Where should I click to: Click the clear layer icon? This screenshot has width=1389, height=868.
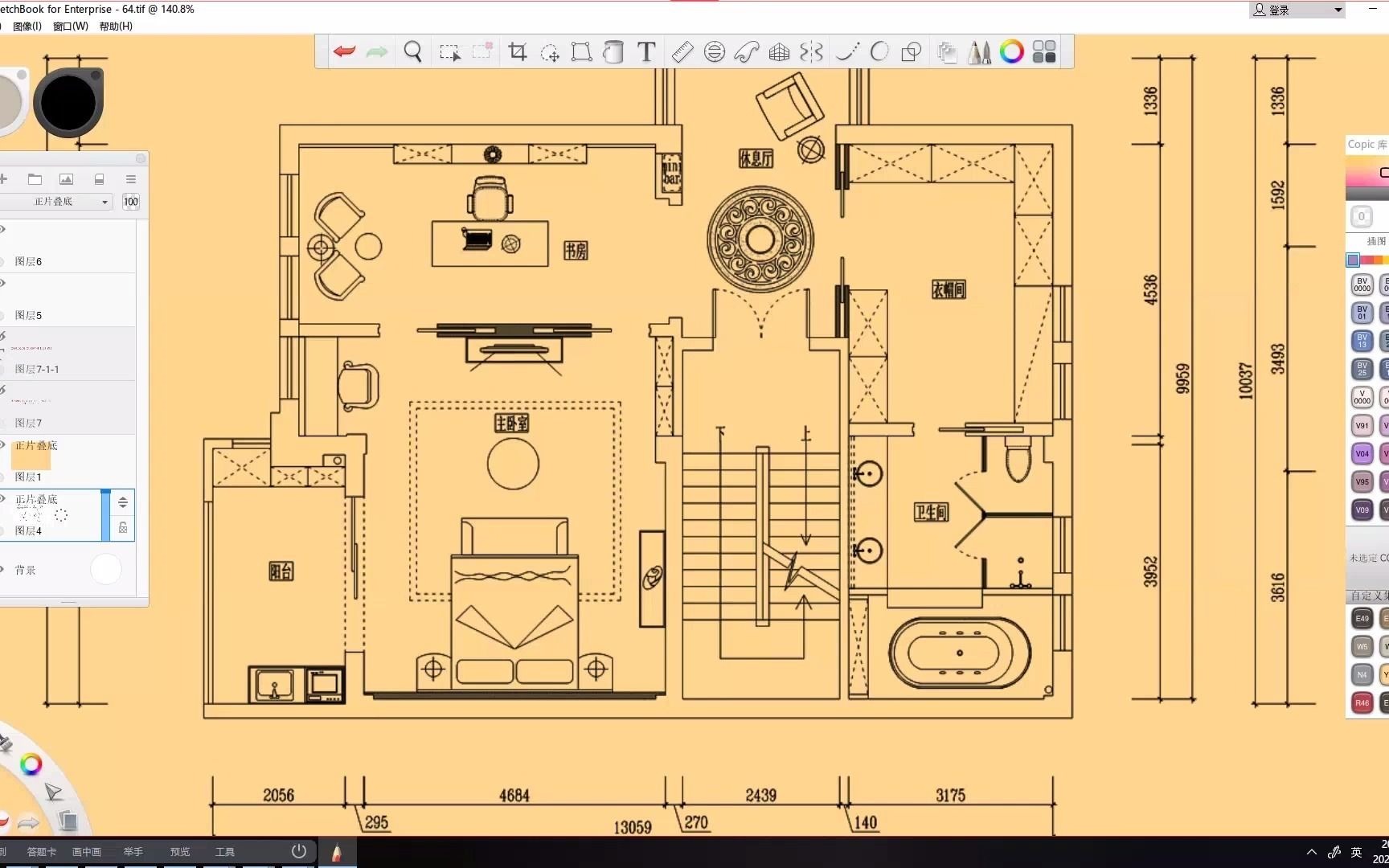[99, 179]
